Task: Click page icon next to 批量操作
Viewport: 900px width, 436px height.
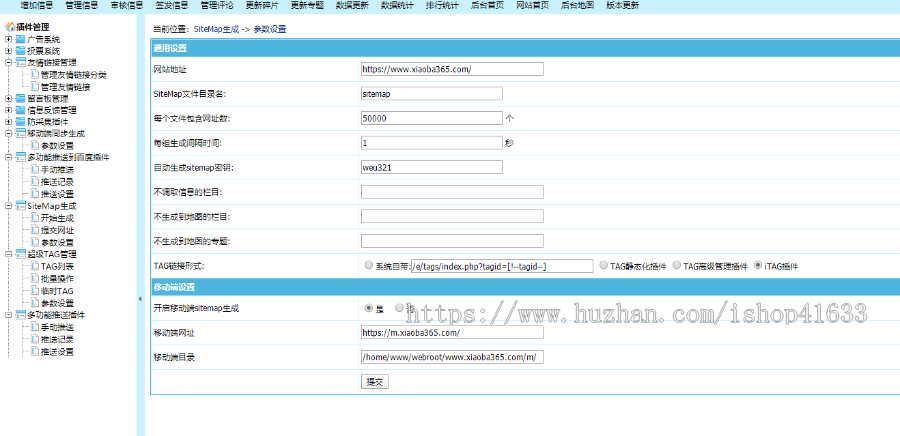Action: click(34, 278)
